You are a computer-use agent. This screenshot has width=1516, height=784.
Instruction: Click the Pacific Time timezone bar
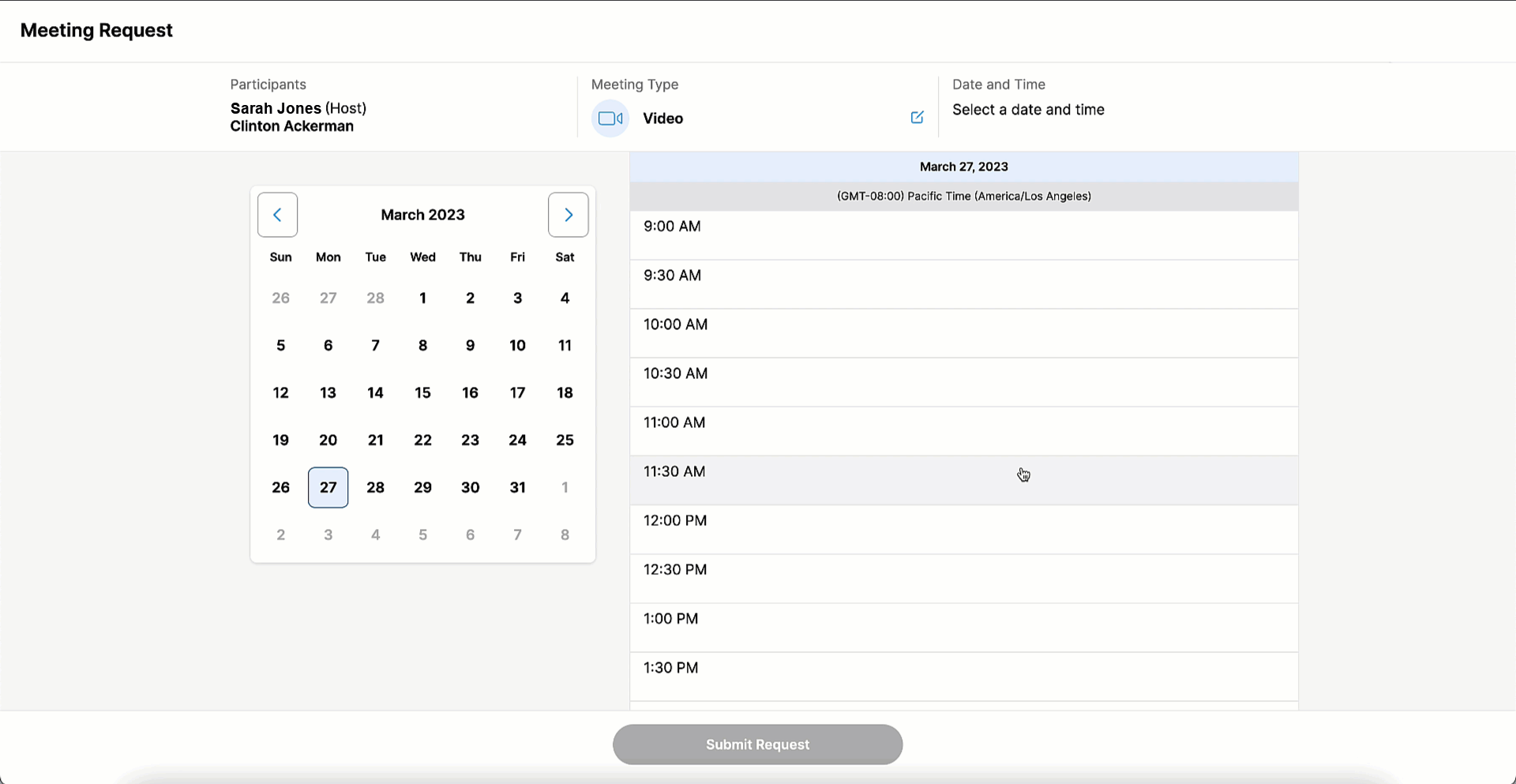(x=963, y=197)
